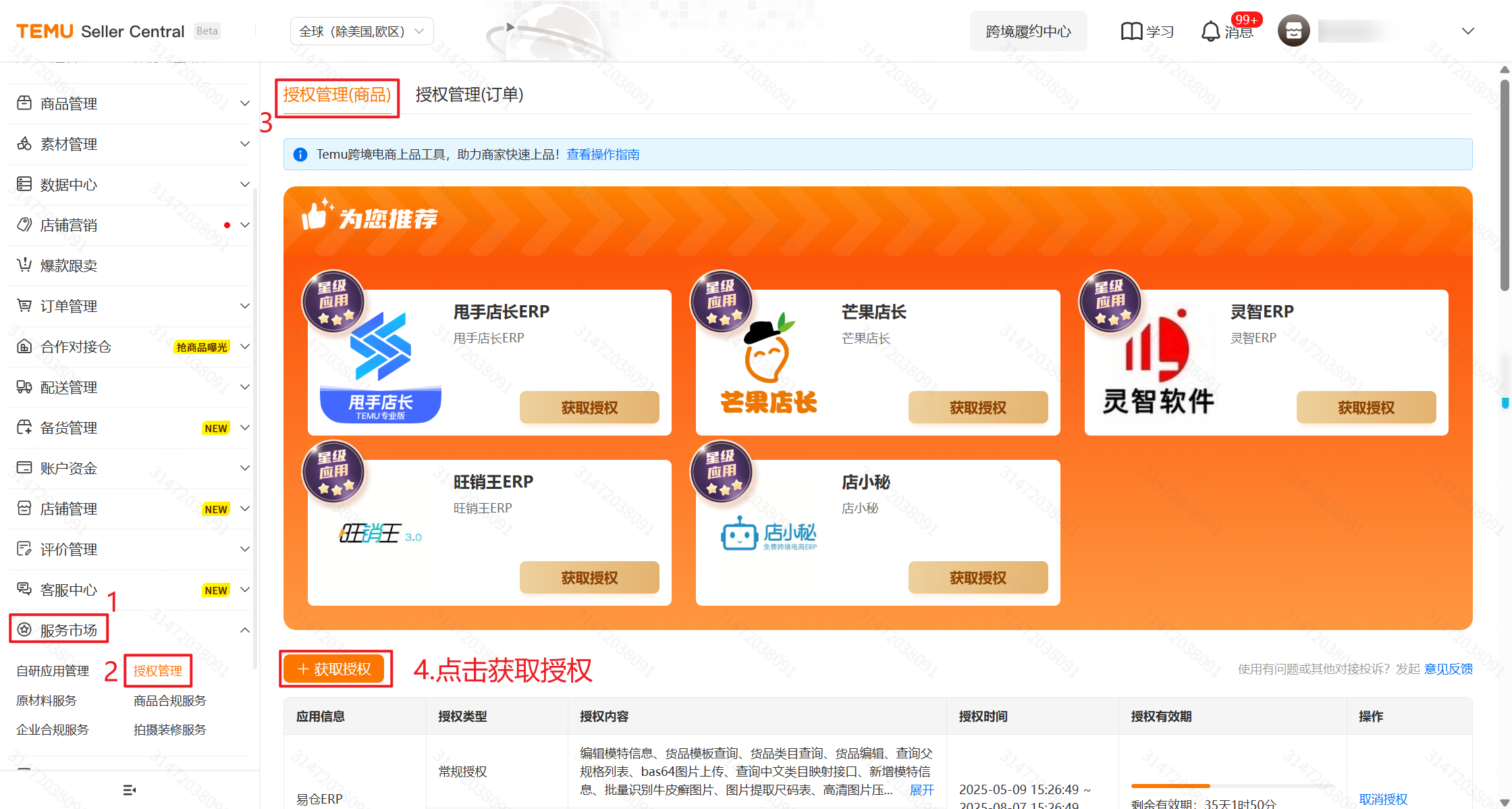This screenshot has width=1512, height=809.
Task: Open 授权管理 submenu item
Action: 157,671
